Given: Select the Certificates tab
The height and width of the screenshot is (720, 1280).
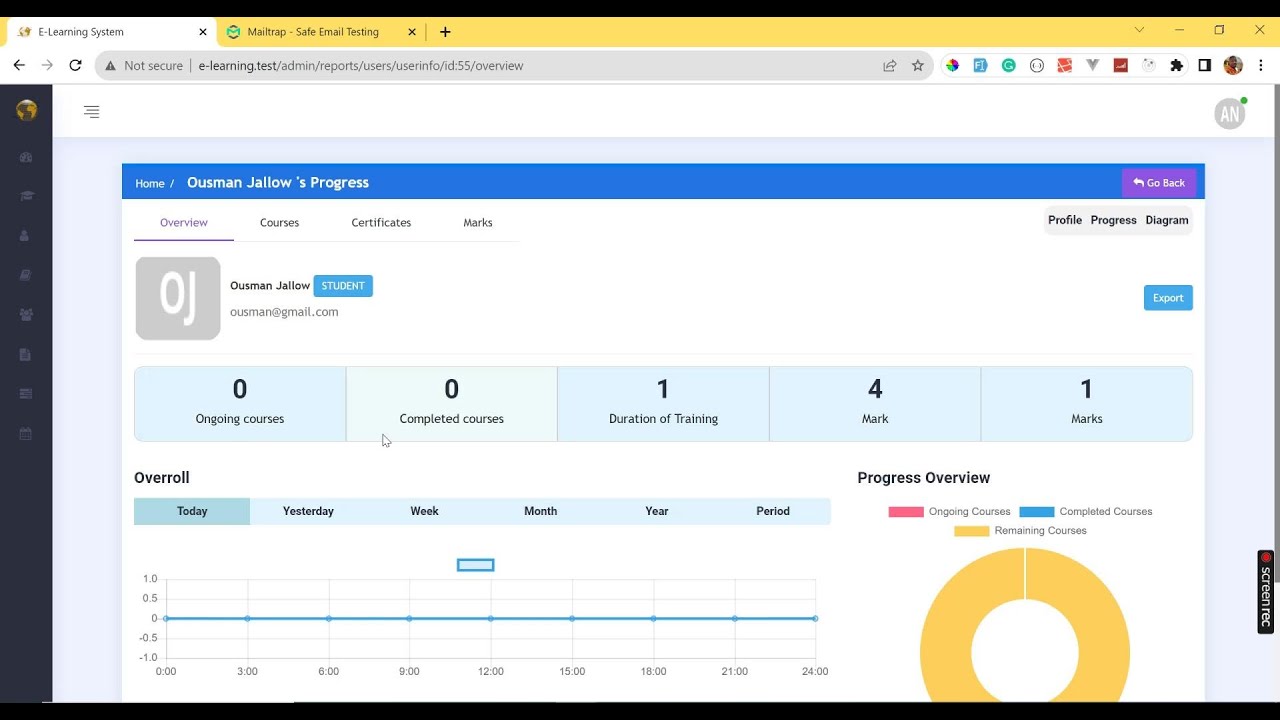Looking at the screenshot, I should coord(381,222).
